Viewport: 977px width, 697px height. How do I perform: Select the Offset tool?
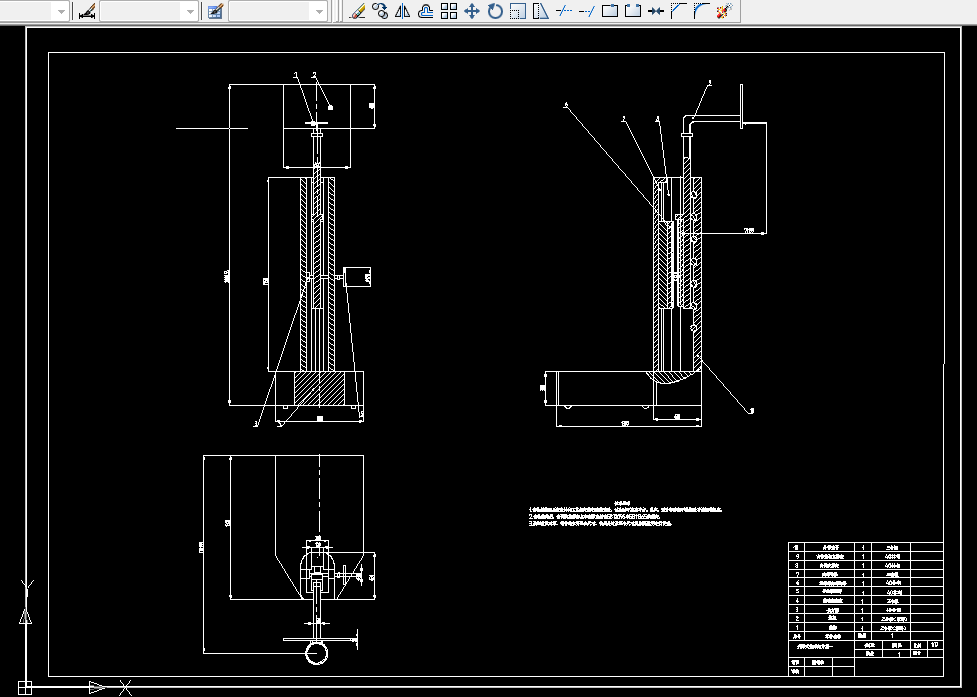click(x=426, y=11)
